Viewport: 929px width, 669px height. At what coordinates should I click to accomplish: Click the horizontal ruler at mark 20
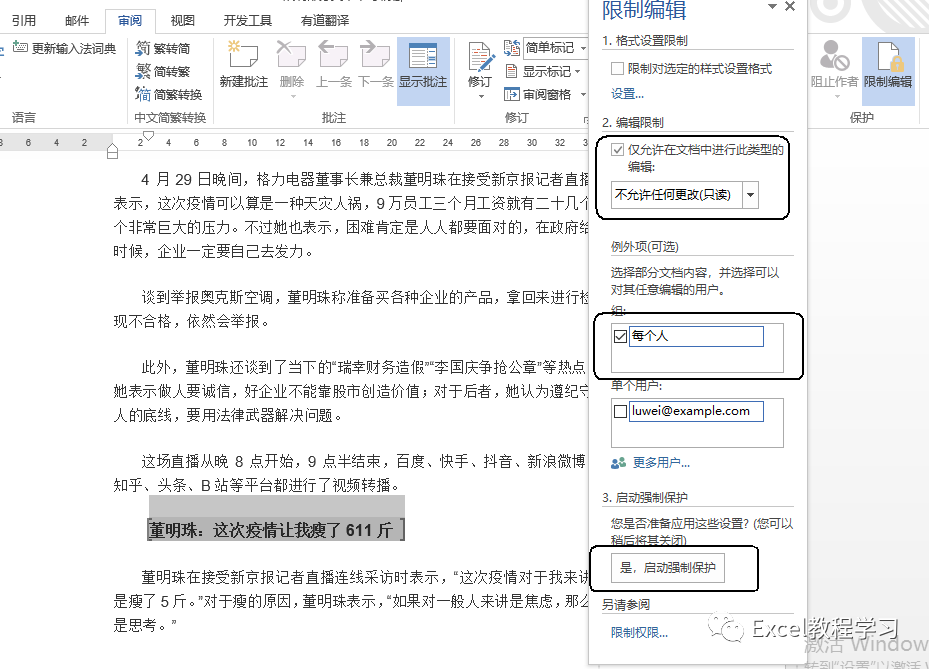pos(392,143)
